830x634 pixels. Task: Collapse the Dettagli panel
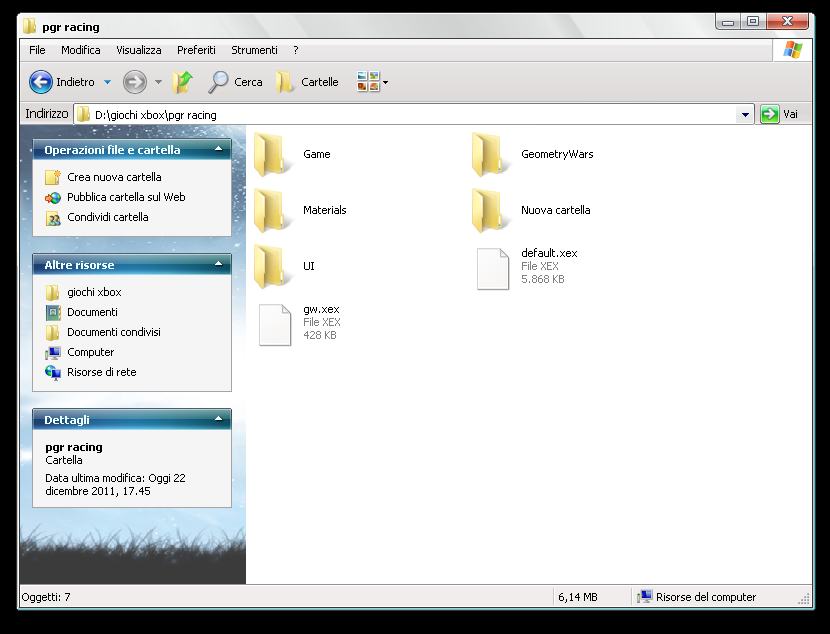[x=218, y=419]
